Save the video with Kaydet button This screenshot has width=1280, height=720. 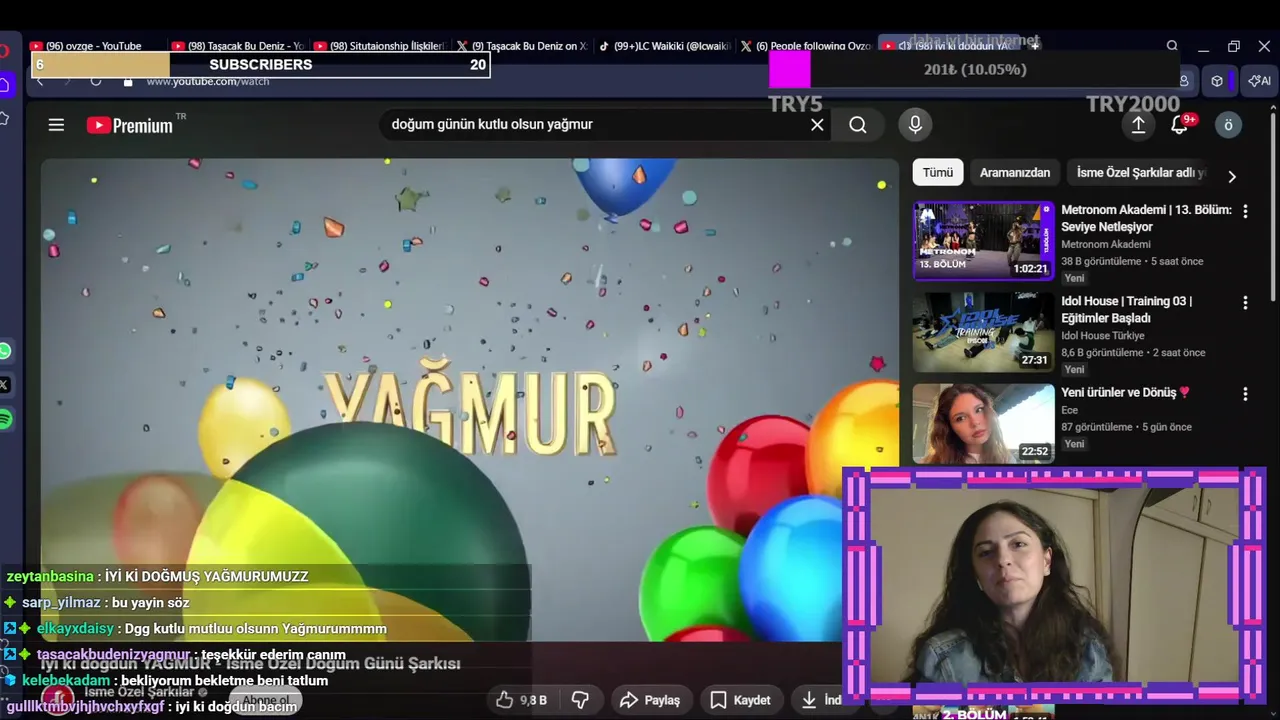point(740,700)
